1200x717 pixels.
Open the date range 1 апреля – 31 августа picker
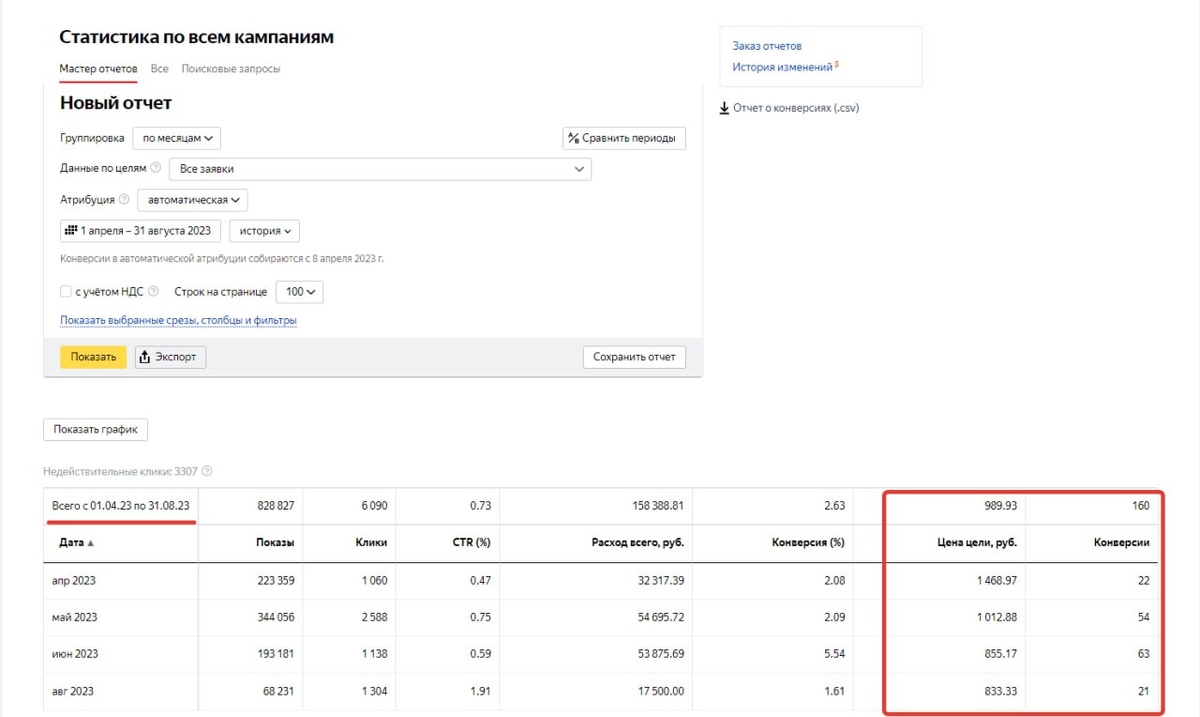coord(140,230)
